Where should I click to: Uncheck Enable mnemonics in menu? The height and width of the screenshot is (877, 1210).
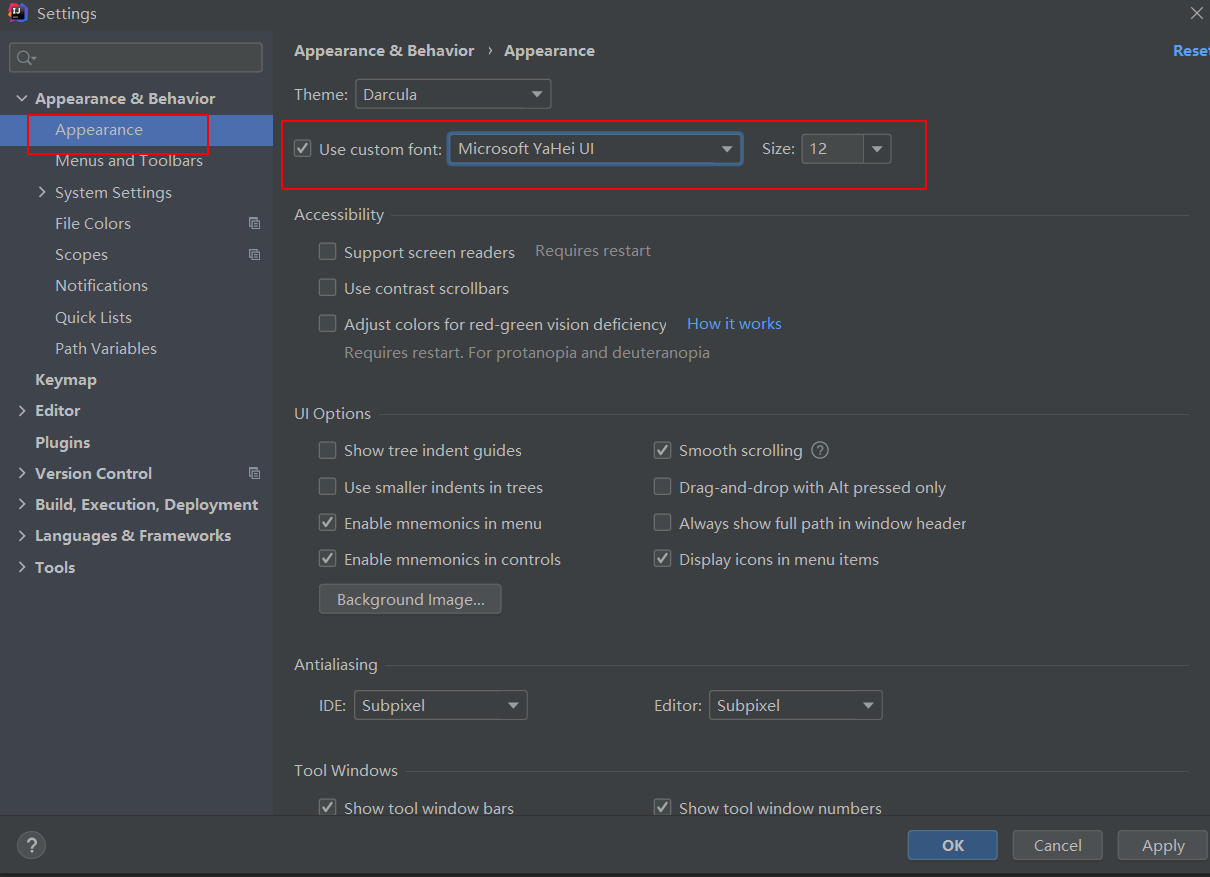click(327, 522)
